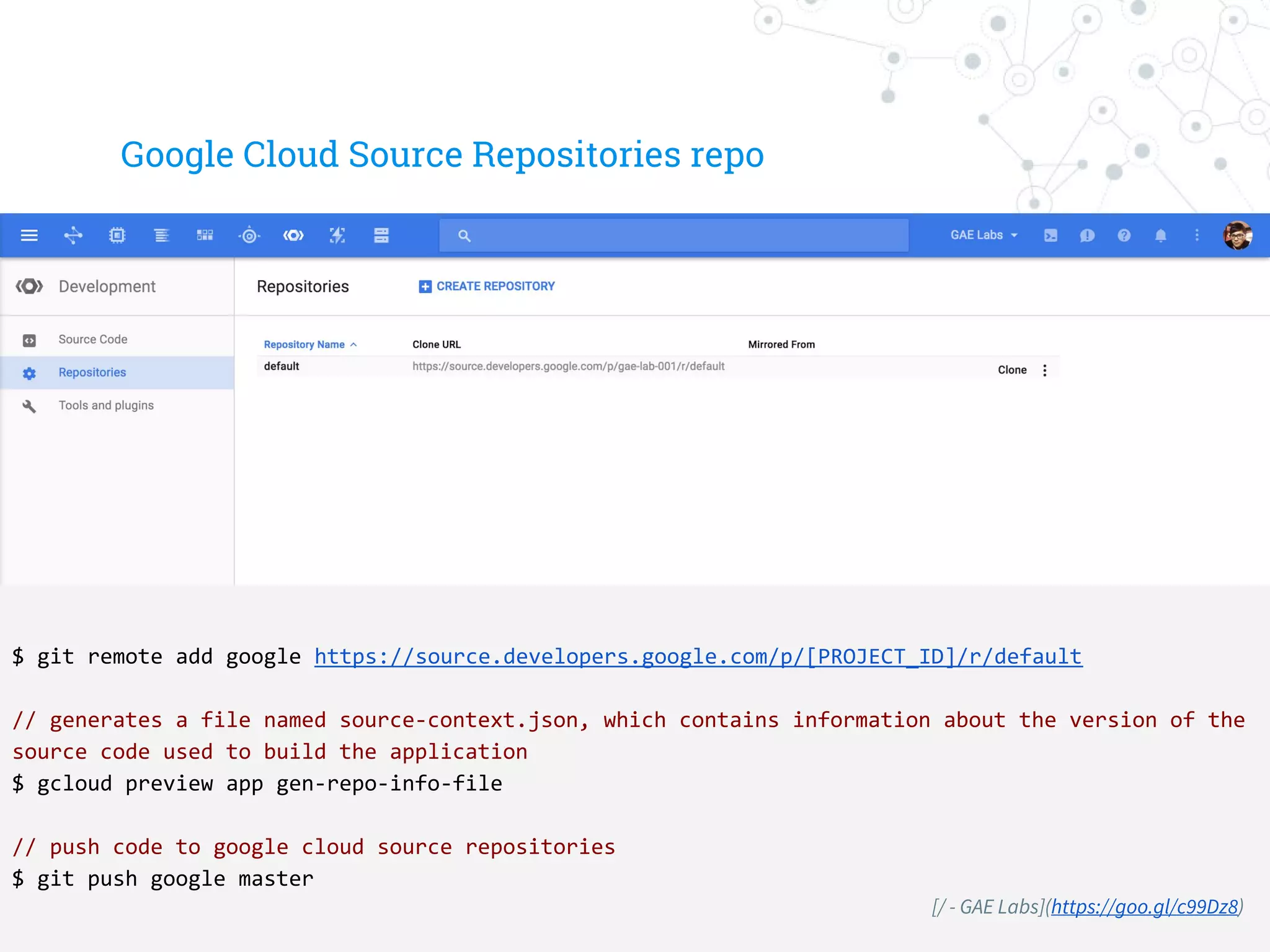Click Clone for the default repository
This screenshot has height=952, width=1270.
(1012, 370)
